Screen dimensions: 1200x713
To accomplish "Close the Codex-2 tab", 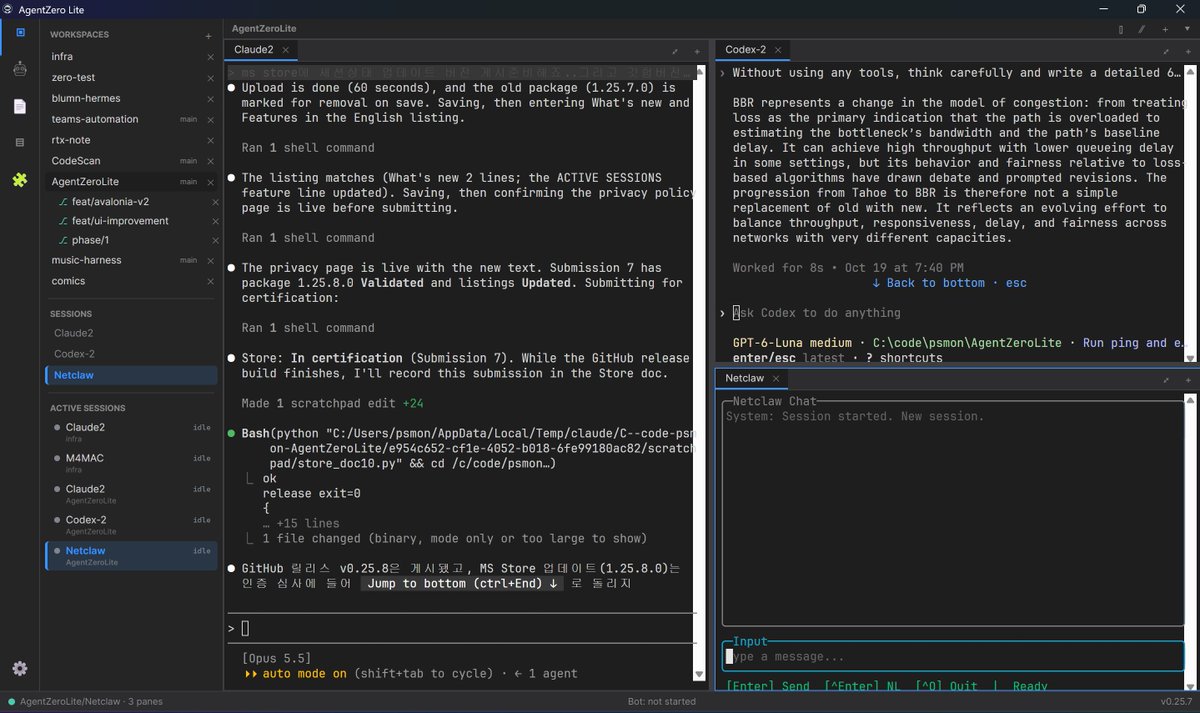I will click(779, 49).
